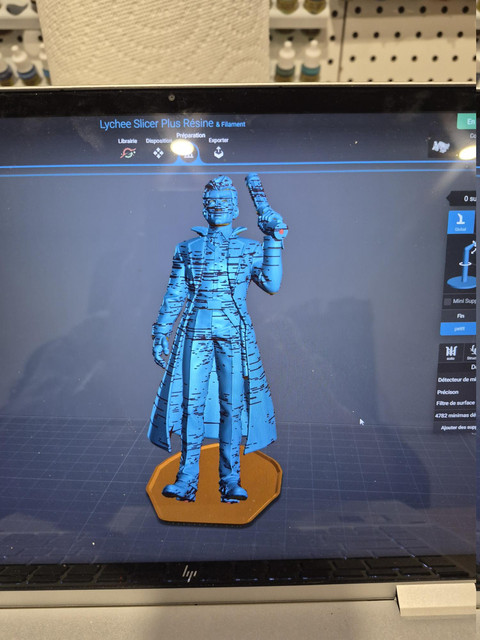
Task: Switch to the Disposition tab
Action: pos(158,149)
